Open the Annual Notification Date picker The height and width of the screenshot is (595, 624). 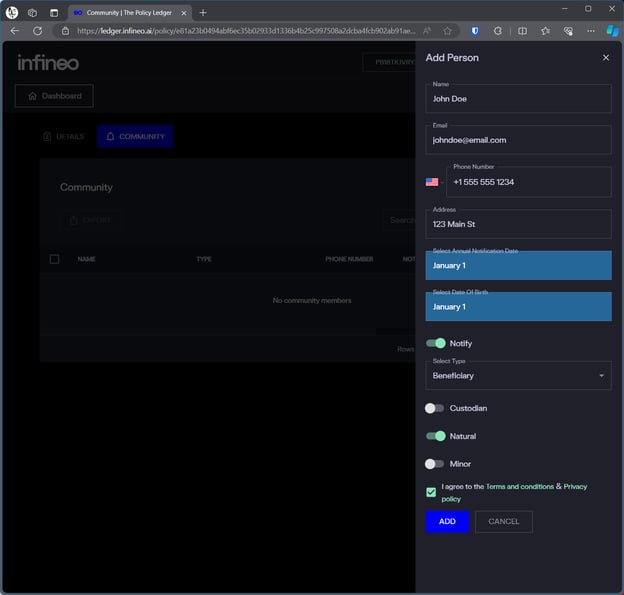pyautogui.click(x=518, y=265)
